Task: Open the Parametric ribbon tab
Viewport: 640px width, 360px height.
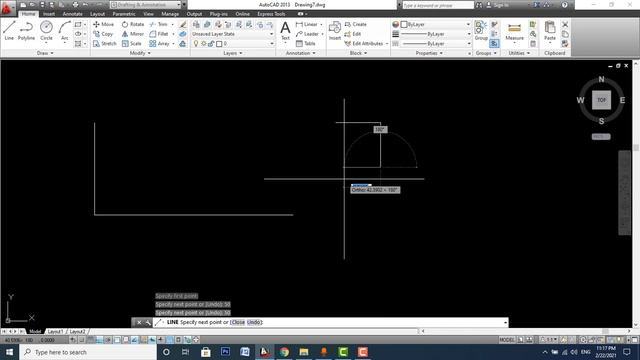Action: tap(124, 14)
